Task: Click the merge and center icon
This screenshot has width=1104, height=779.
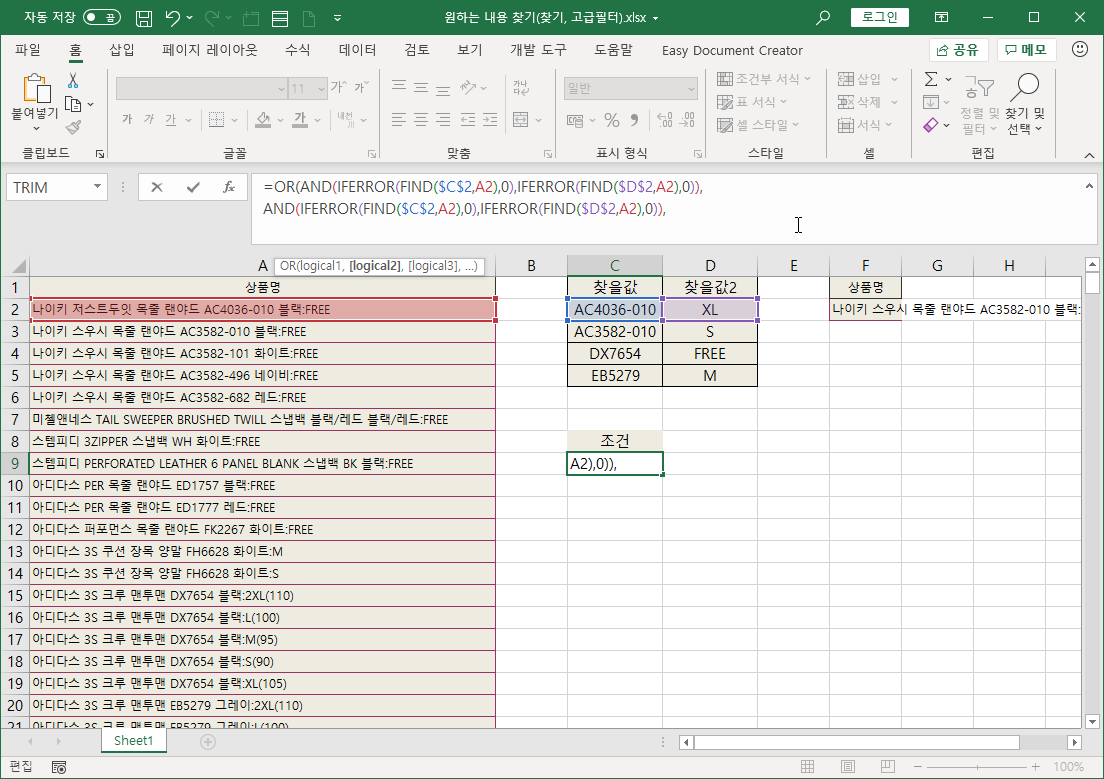Action: (x=520, y=120)
